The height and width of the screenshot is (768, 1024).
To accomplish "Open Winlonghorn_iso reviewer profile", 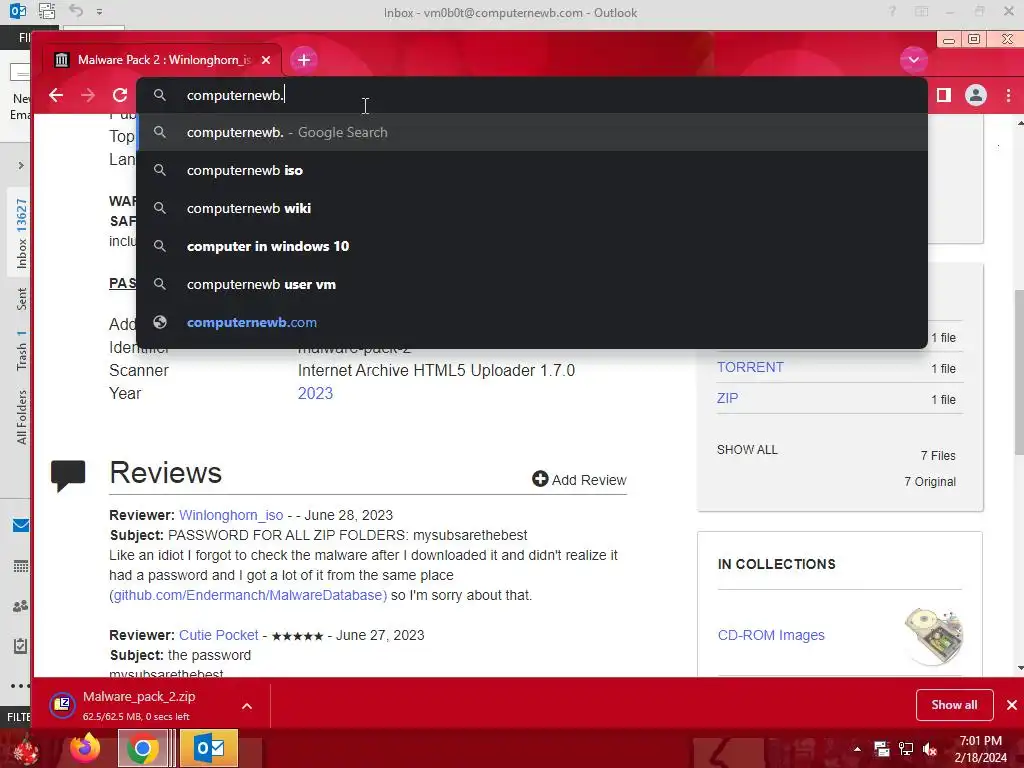I will click(231, 515).
